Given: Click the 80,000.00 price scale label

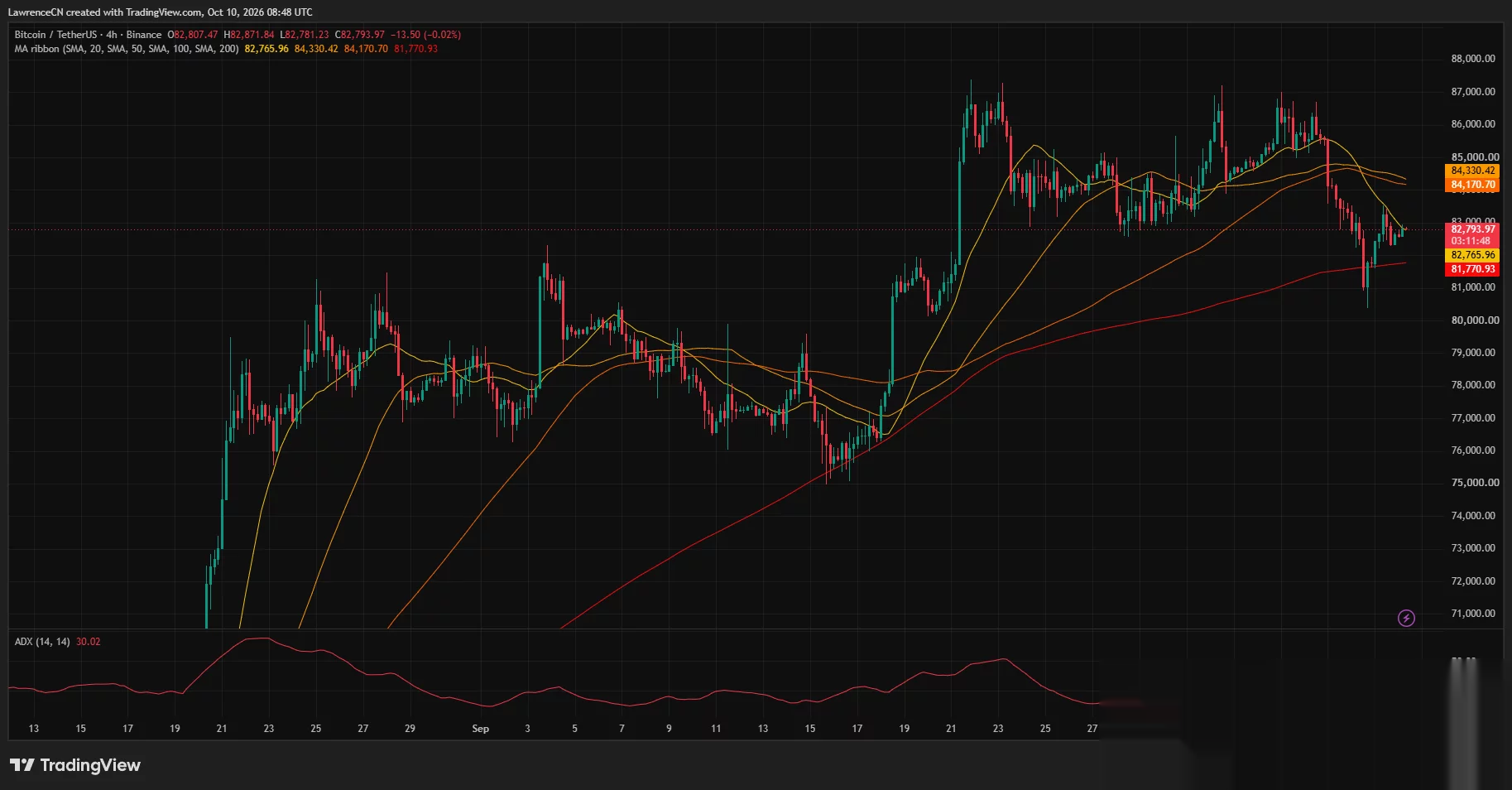Looking at the screenshot, I should [1475, 320].
